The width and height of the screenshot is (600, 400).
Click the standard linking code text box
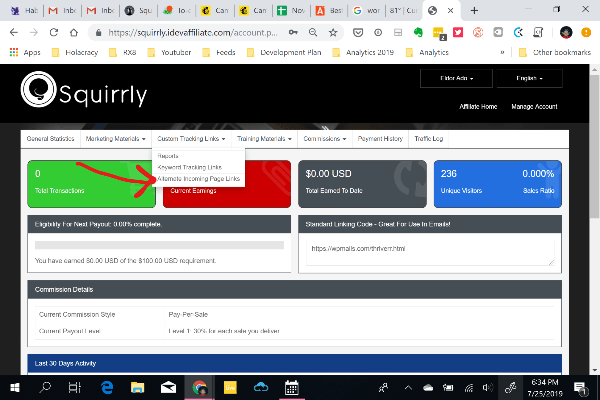(x=430, y=253)
